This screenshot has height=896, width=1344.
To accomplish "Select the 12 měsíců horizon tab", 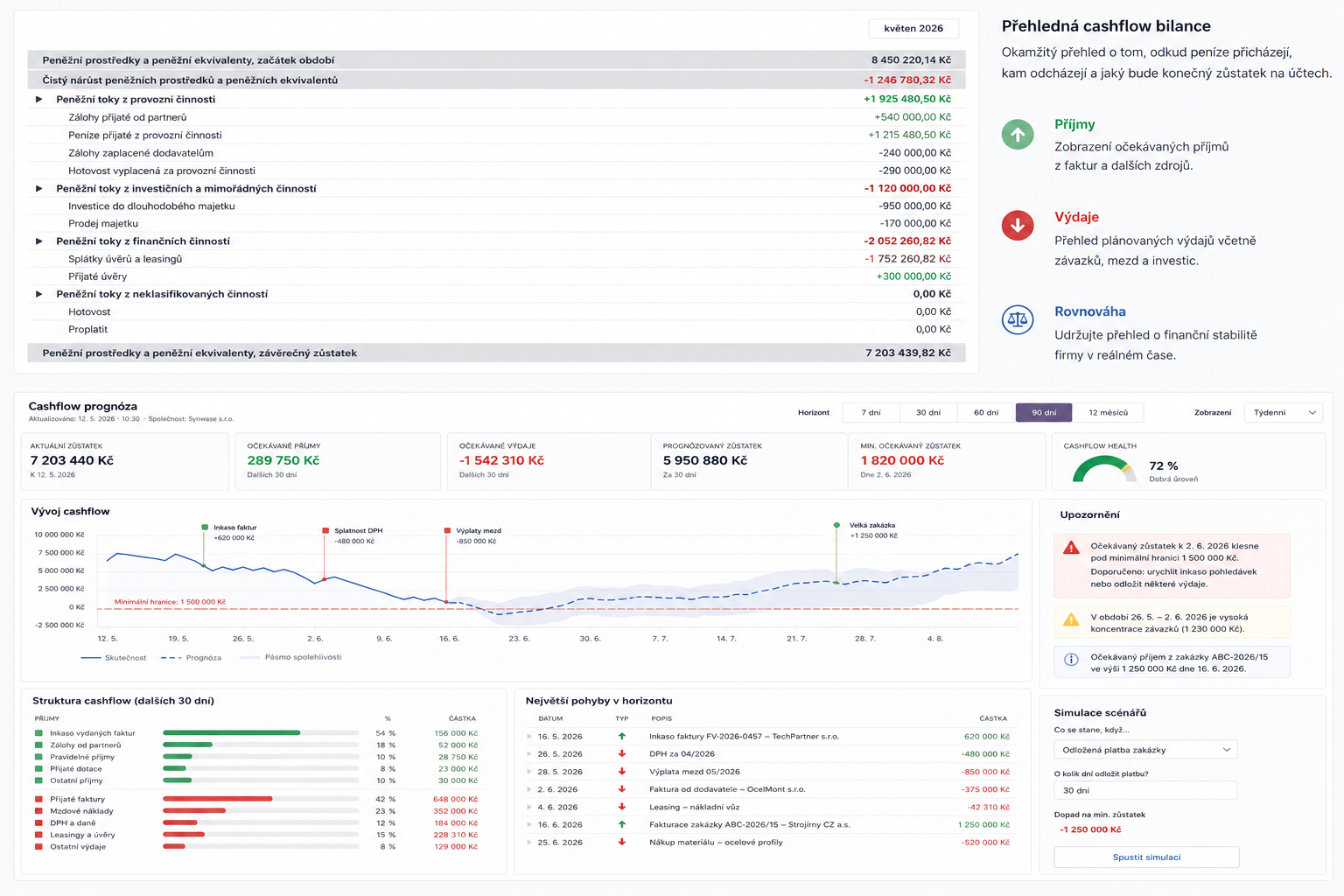I will 1108,413.
